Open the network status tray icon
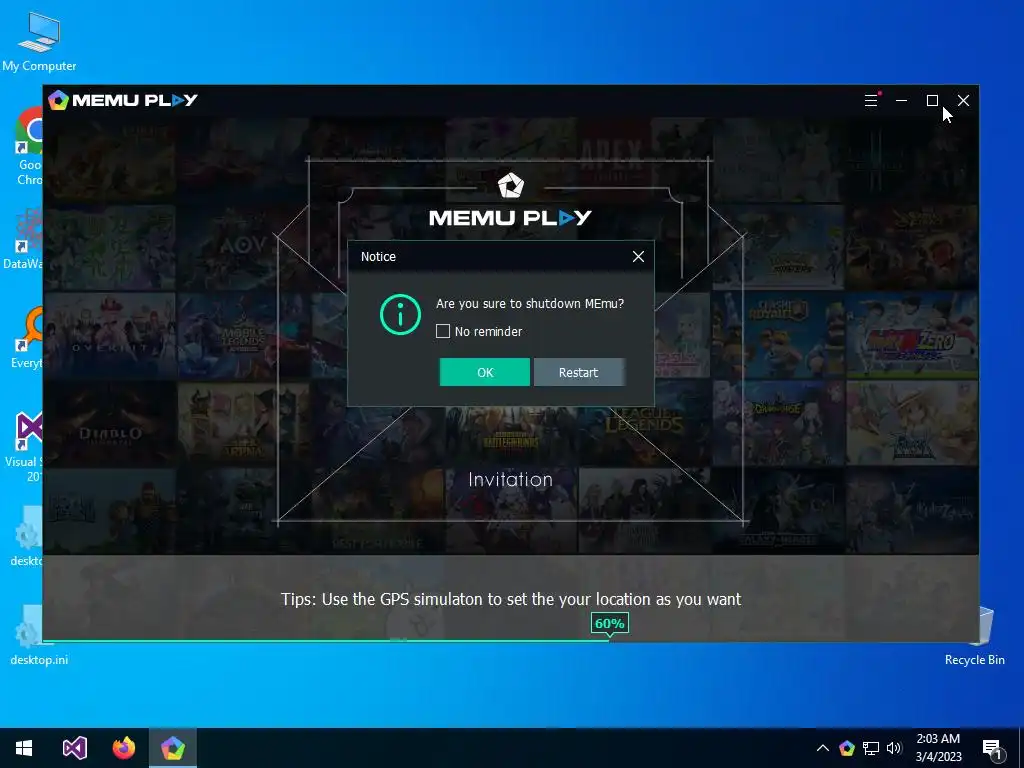Image resolution: width=1024 pixels, height=768 pixels. click(871, 748)
